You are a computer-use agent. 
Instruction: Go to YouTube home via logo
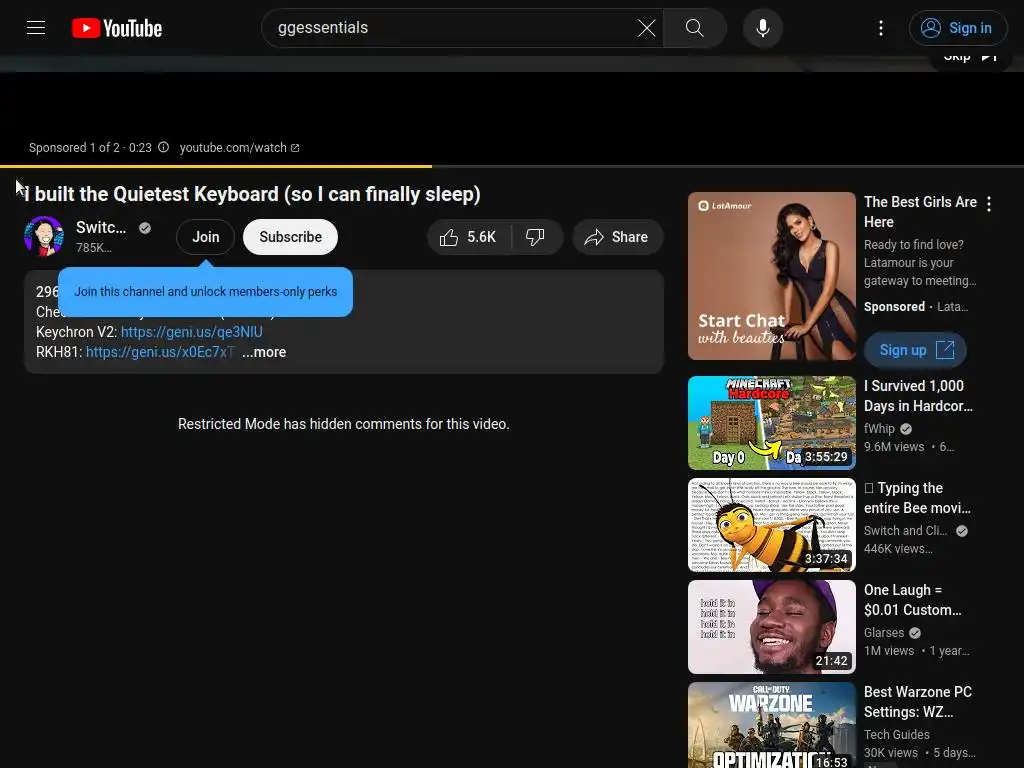point(117,28)
